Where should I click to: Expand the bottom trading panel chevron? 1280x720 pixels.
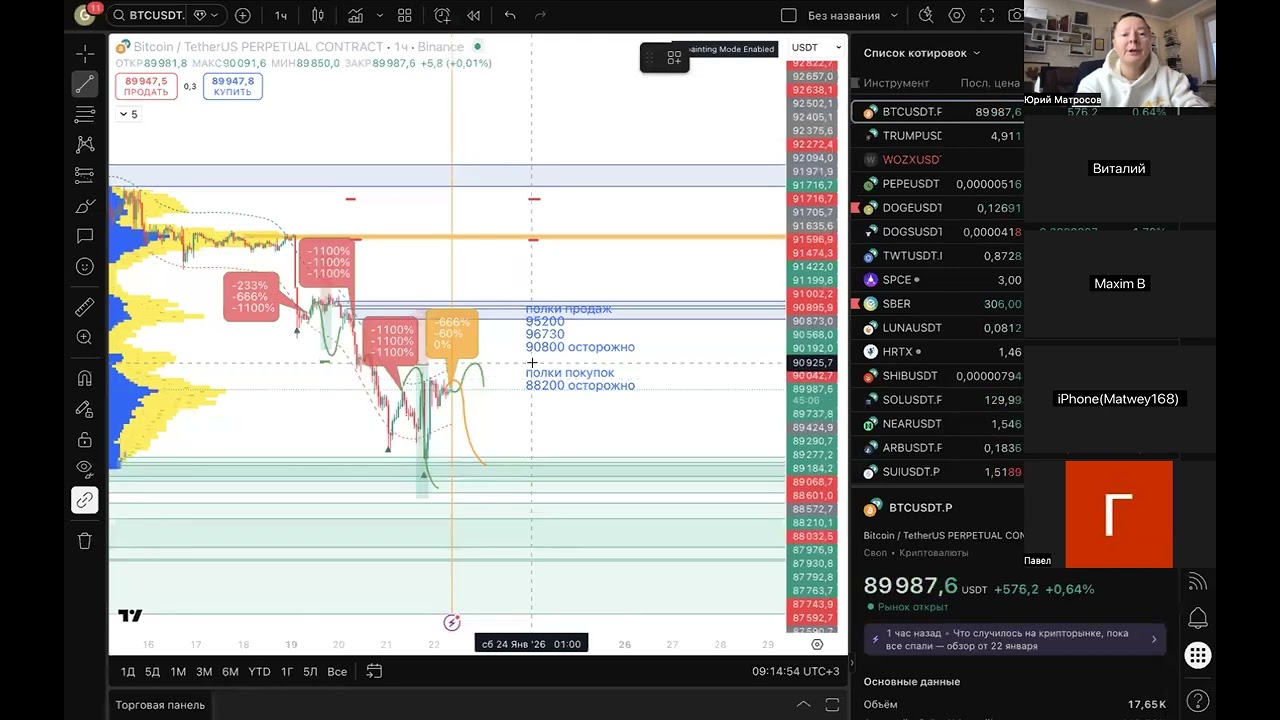803,705
